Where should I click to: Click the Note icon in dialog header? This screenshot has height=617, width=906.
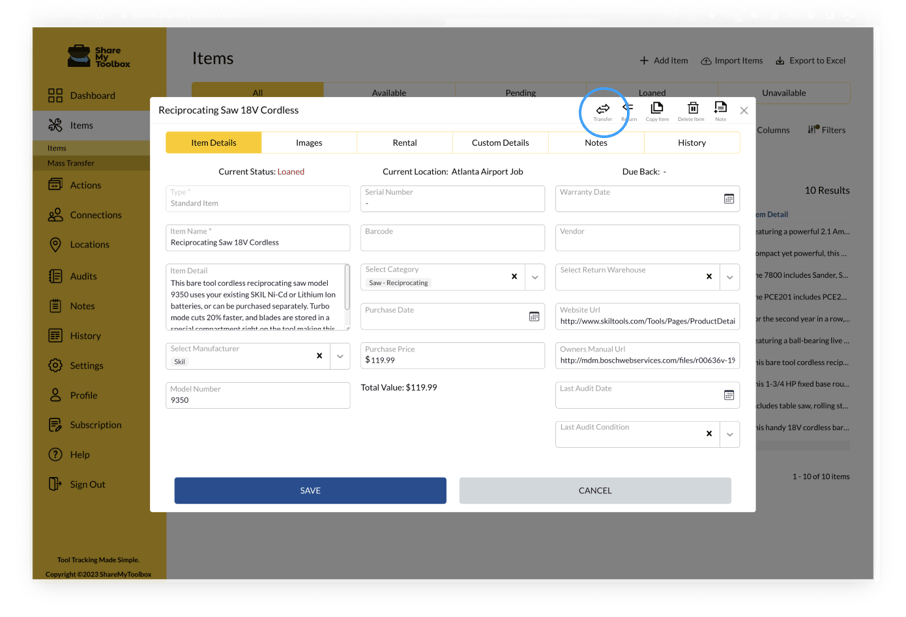click(720, 109)
